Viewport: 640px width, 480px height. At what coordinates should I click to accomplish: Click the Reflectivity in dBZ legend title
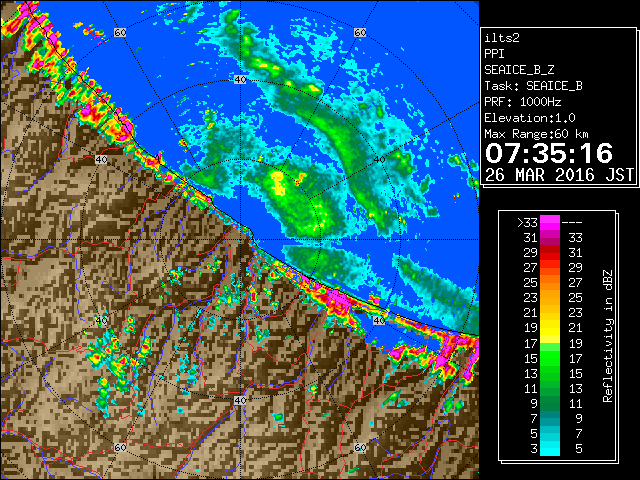click(607, 336)
